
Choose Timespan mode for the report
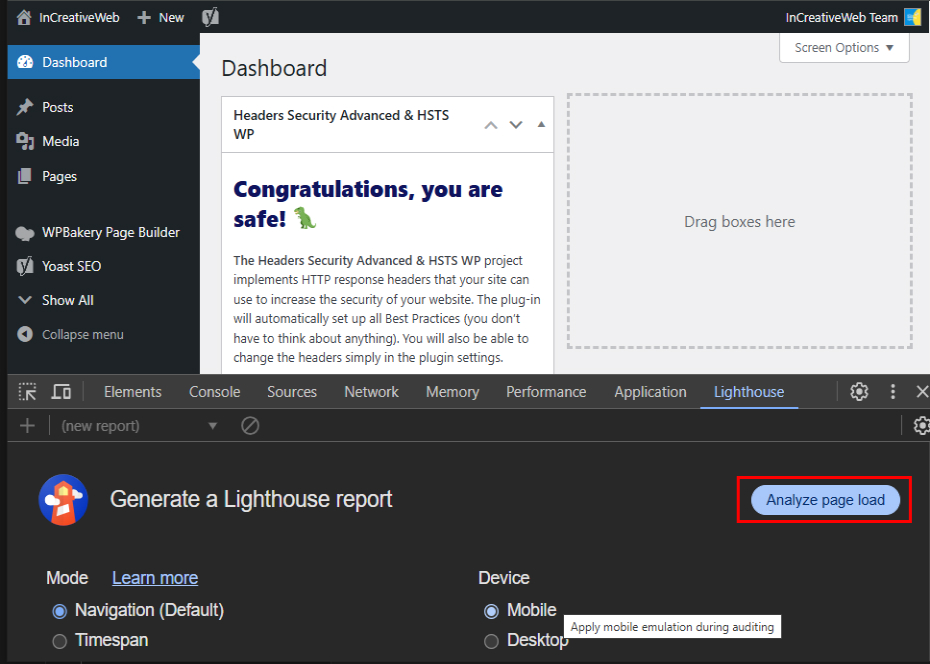tap(59, 639)
